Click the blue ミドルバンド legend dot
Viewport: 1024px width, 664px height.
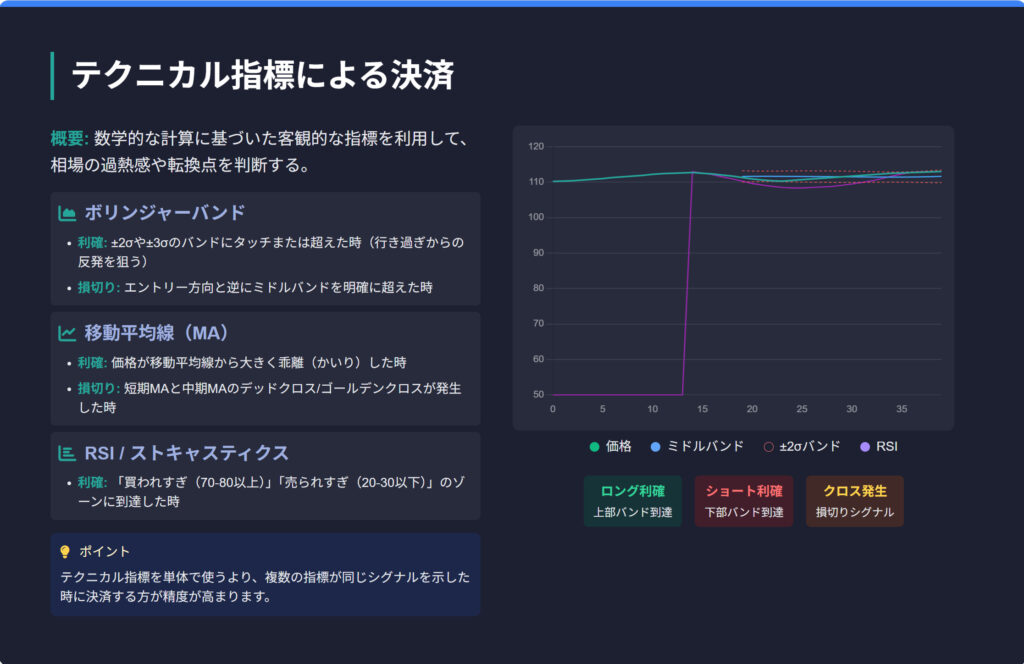pyautogui.click(x=654, y=446)
